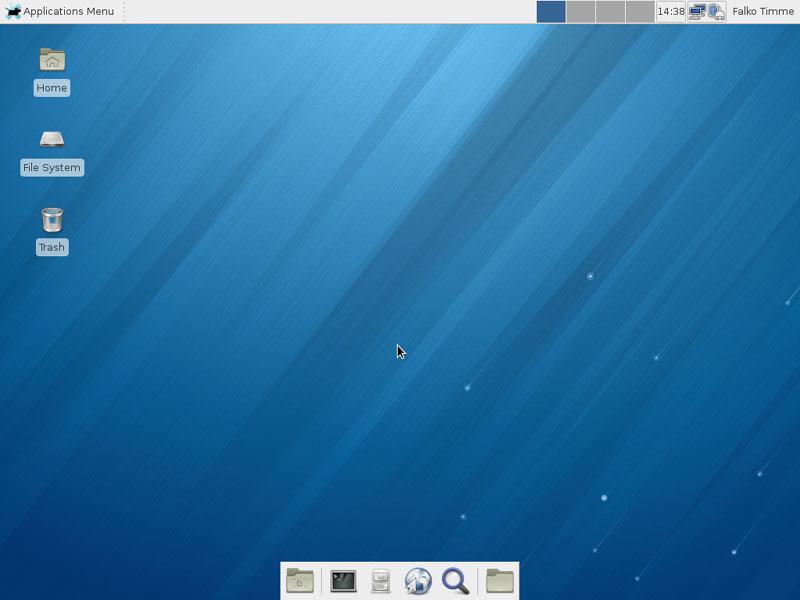Launch the Terminal emulator from dock
800x600 pixels.
point(343,581)
